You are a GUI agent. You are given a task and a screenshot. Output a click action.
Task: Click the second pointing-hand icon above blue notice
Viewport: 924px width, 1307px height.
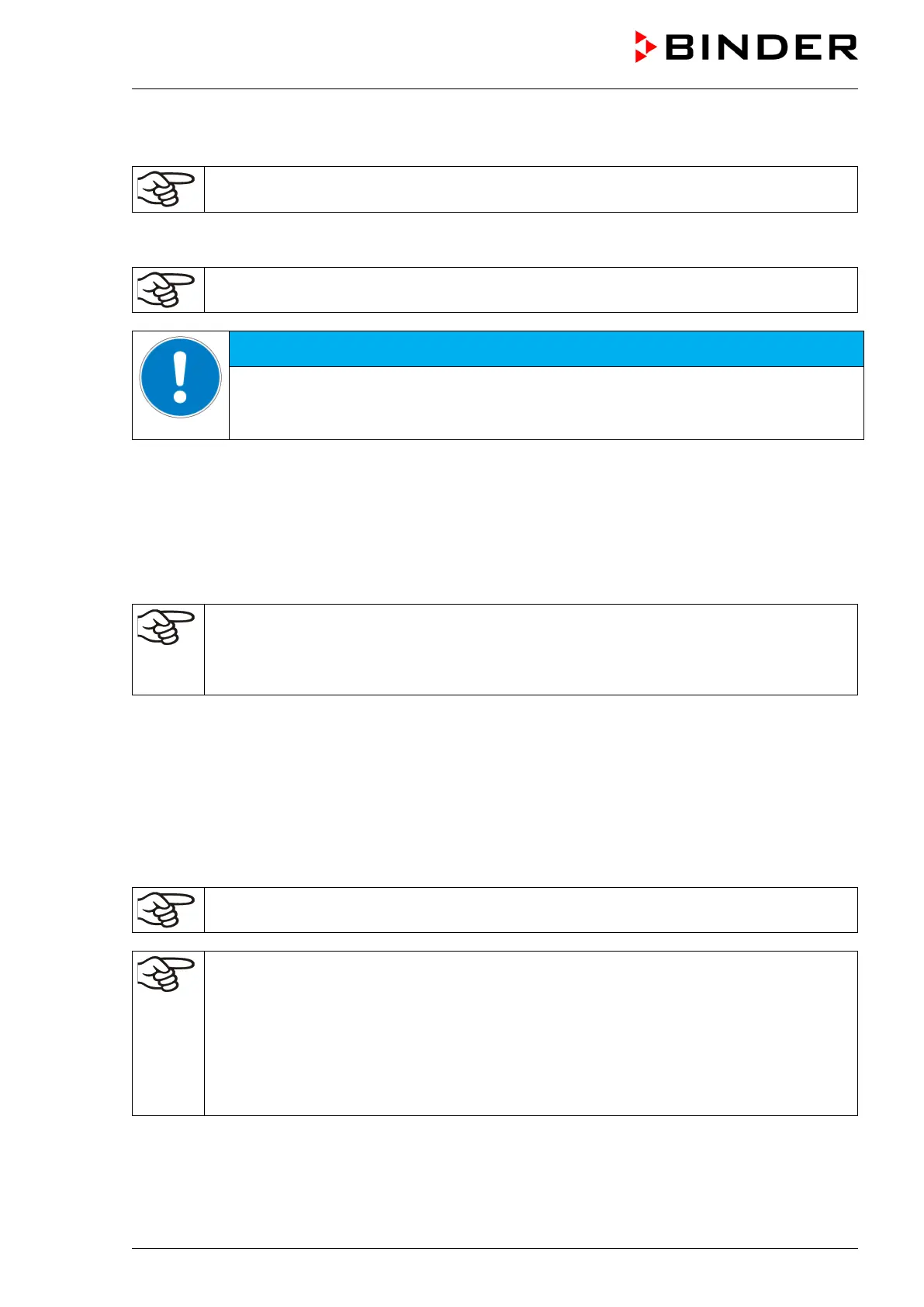pos(166,289)
